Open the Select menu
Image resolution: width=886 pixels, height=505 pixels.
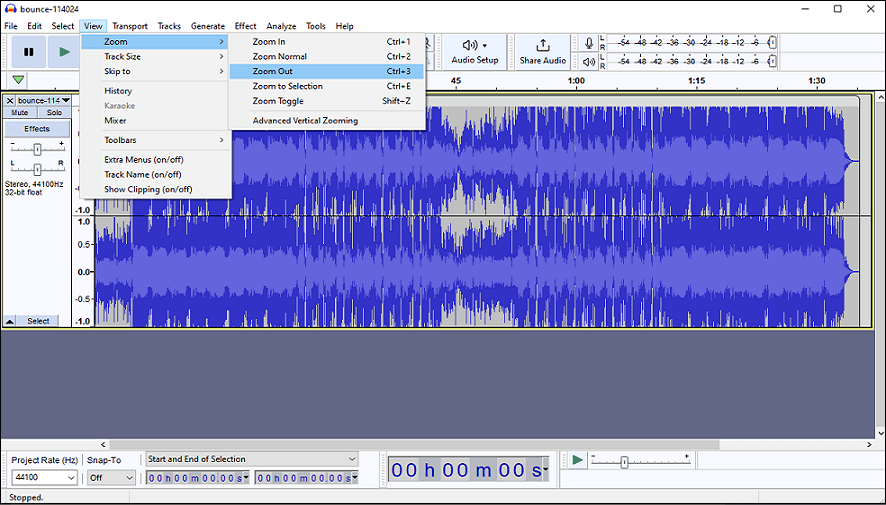[x=63, y=26]
